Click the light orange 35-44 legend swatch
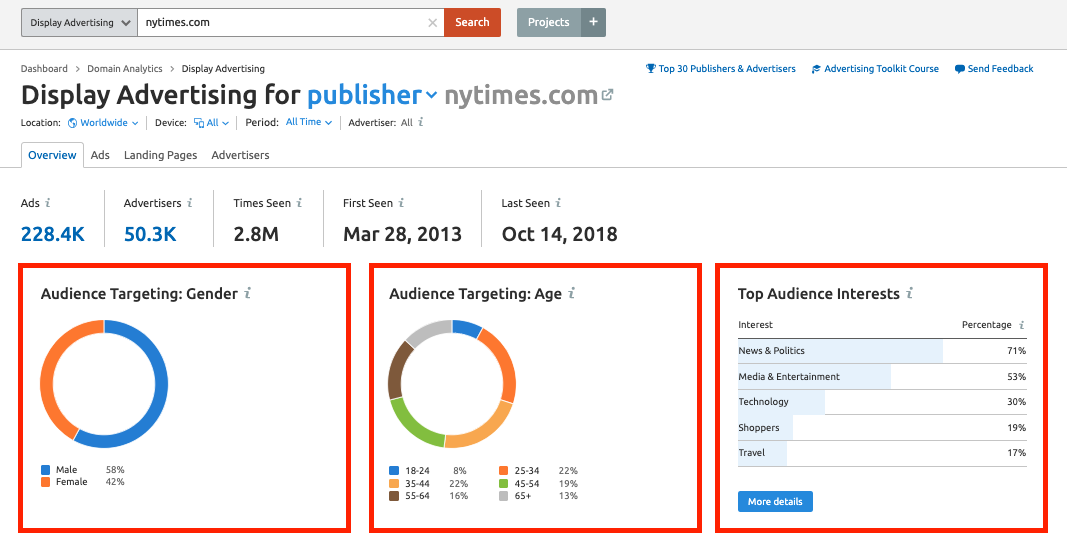 pos(394,483)
